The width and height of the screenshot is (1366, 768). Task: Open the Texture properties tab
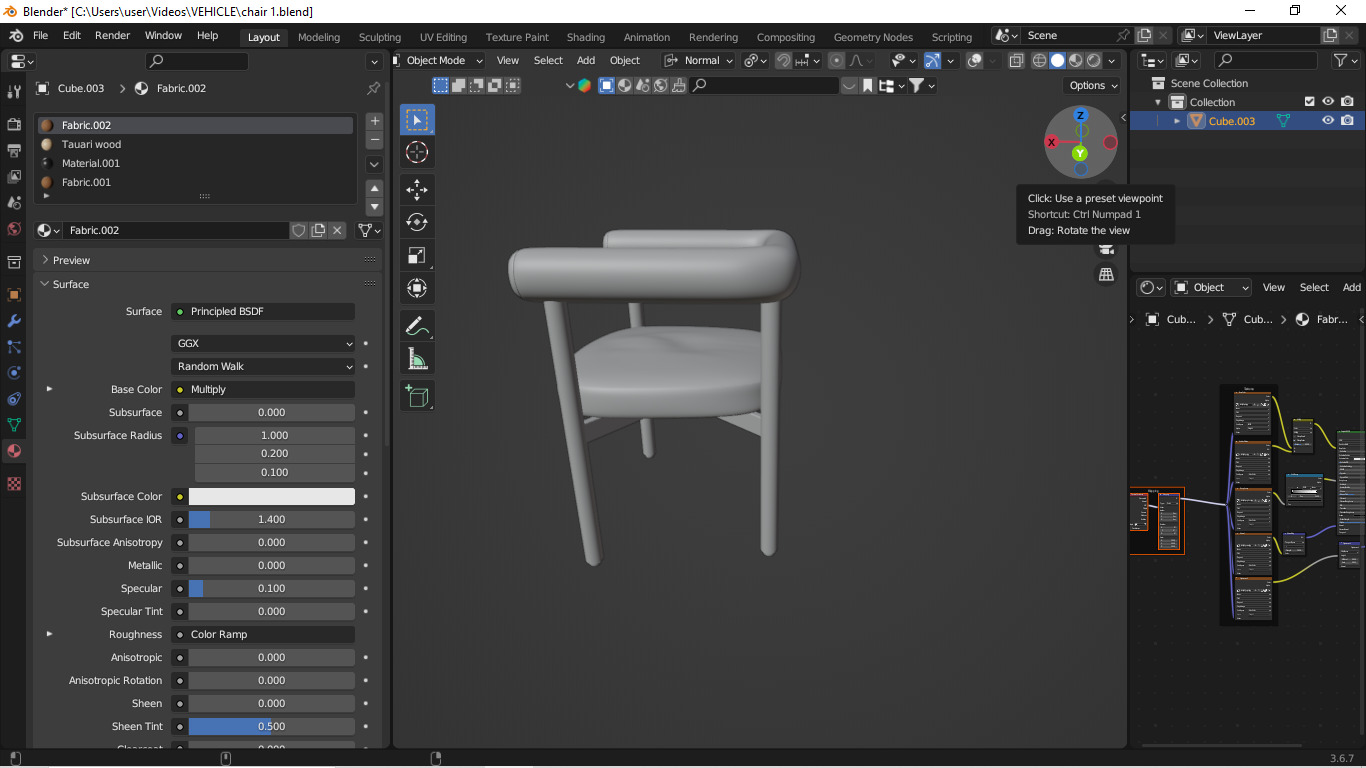coord(14,484)
